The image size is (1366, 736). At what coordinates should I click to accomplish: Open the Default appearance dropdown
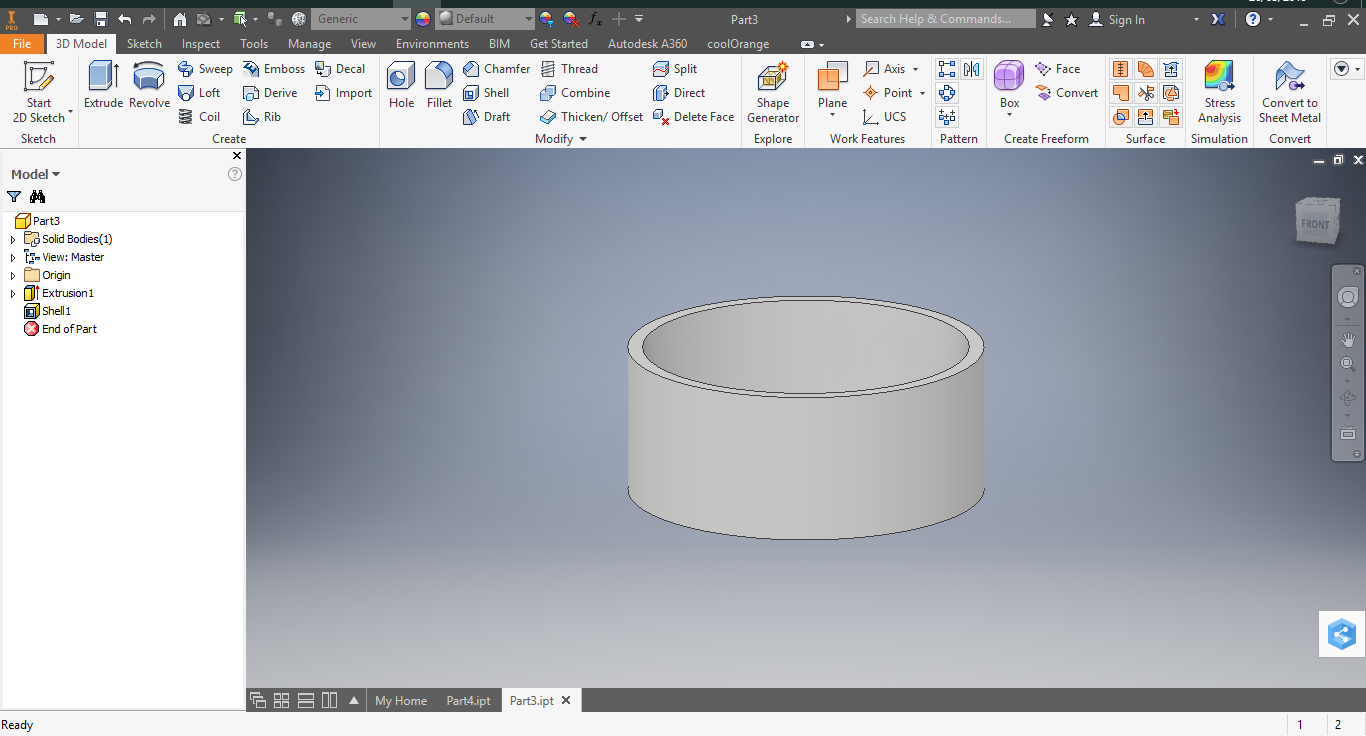[486, 19]
